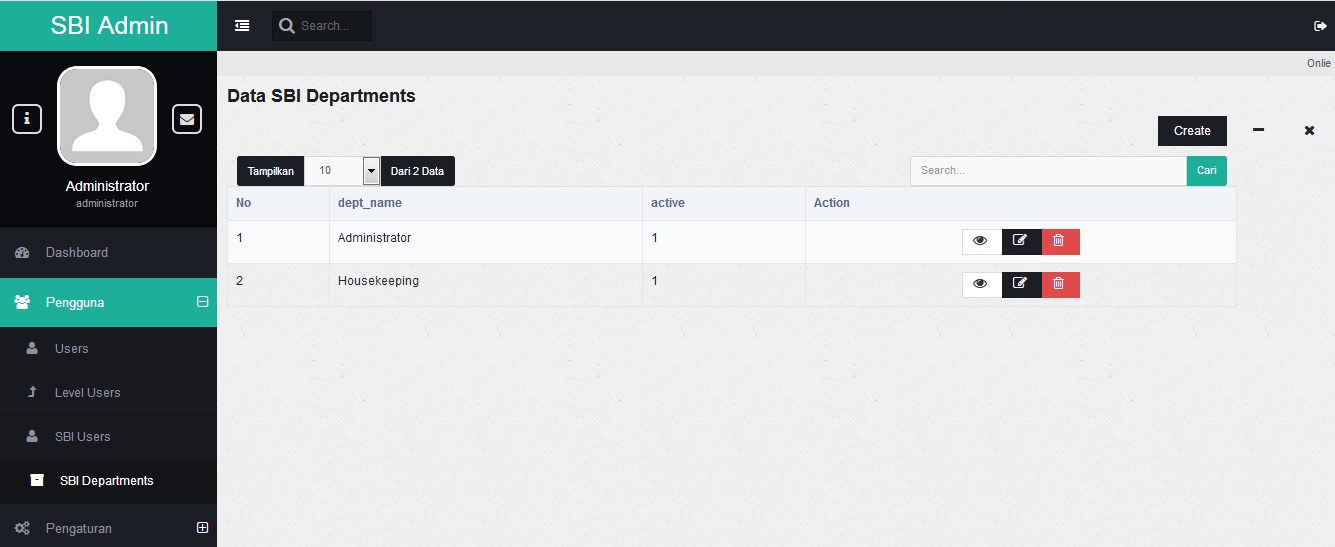The image size is (1335, 547).
Task: Delete the Housekeeping department row
Action: (1060, 285)
